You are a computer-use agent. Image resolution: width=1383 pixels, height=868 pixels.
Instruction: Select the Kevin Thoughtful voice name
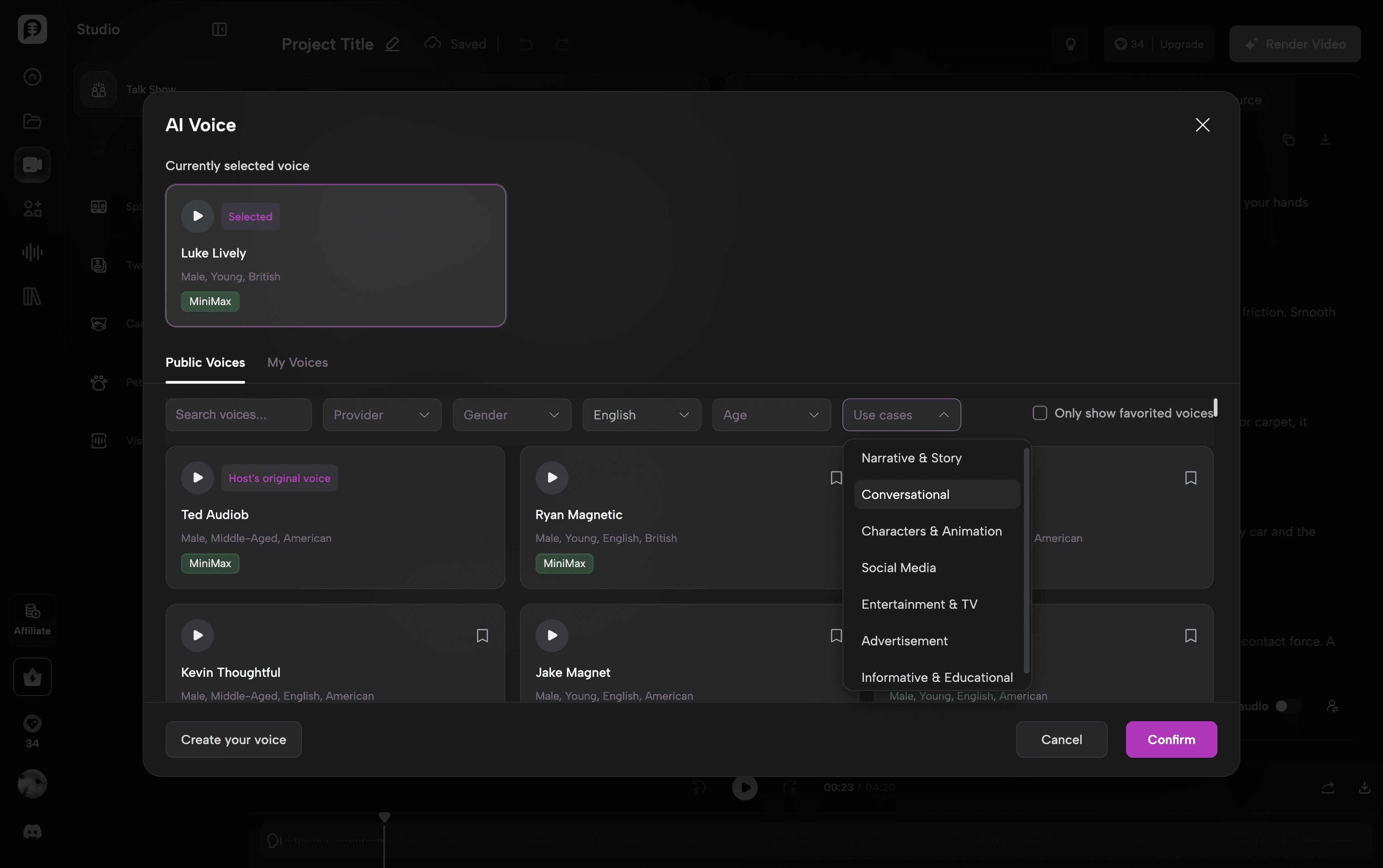231,673
